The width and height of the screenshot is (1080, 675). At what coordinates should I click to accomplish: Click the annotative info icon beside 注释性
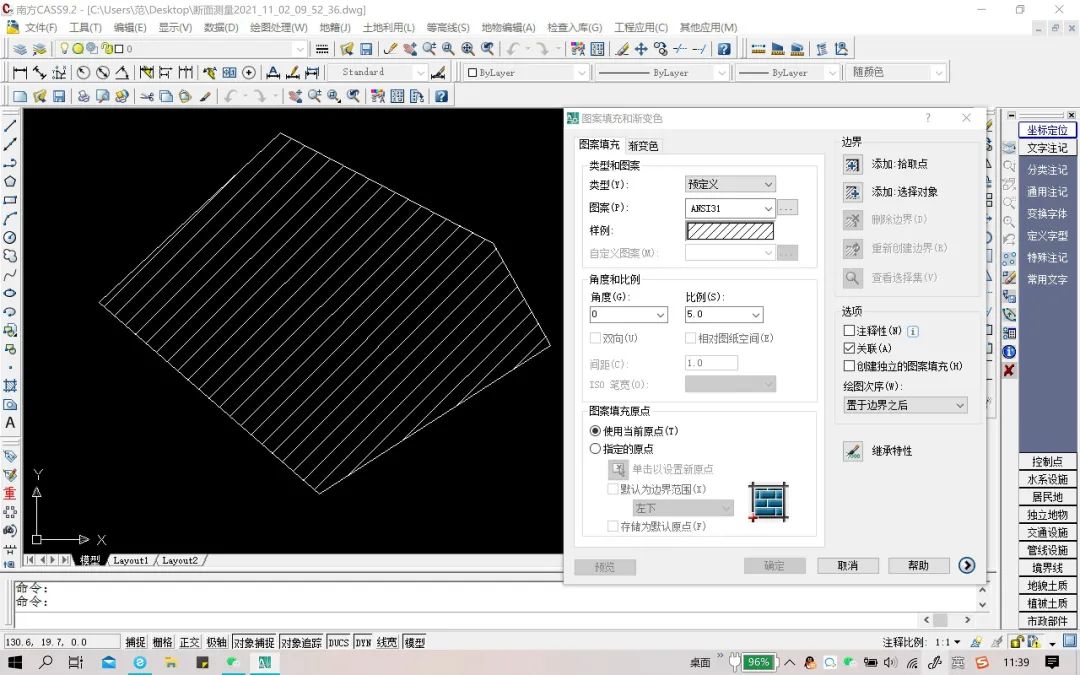[x=913, y=331]
